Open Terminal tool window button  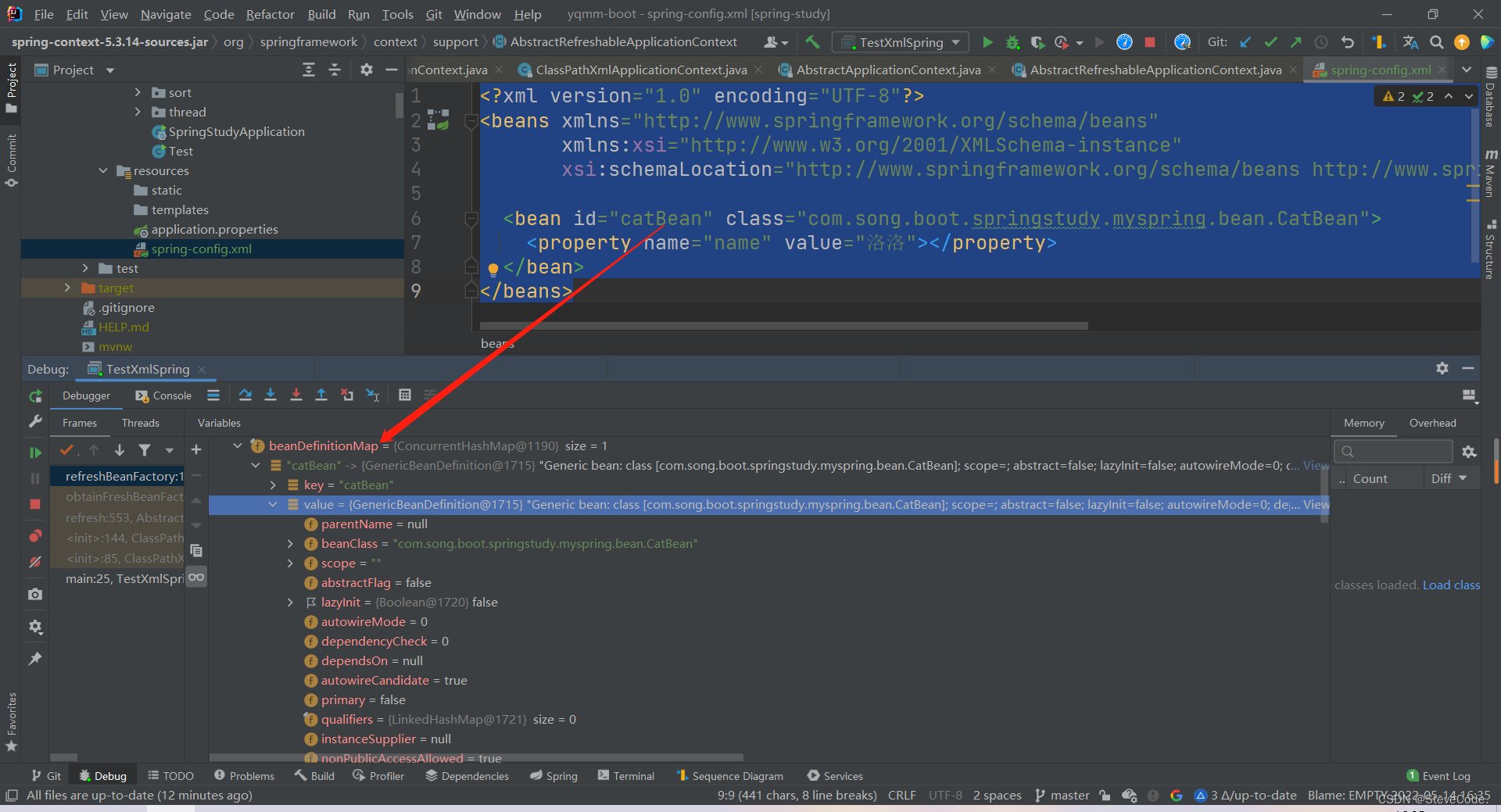pos(626,776)
